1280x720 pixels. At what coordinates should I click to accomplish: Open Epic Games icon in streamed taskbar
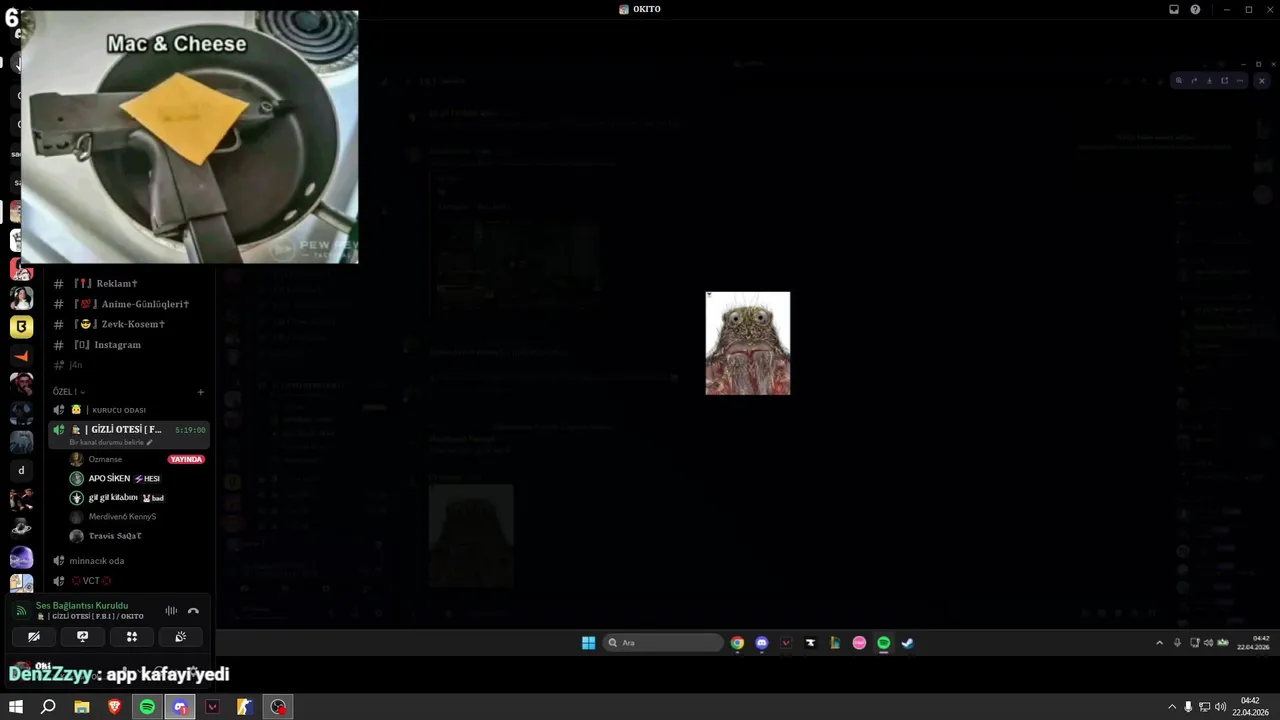810,643
